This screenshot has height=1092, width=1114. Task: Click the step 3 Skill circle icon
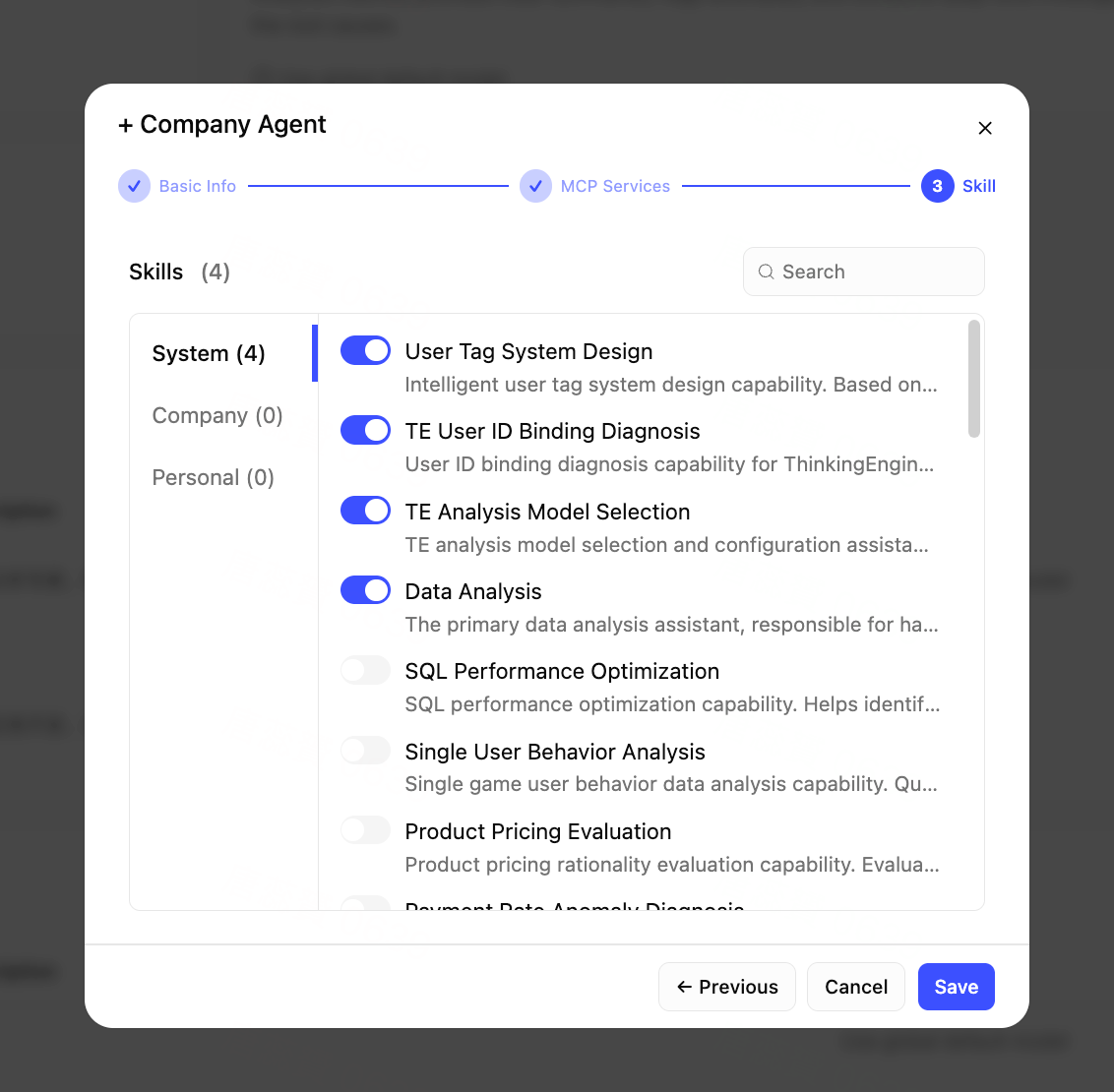(937, 186)
